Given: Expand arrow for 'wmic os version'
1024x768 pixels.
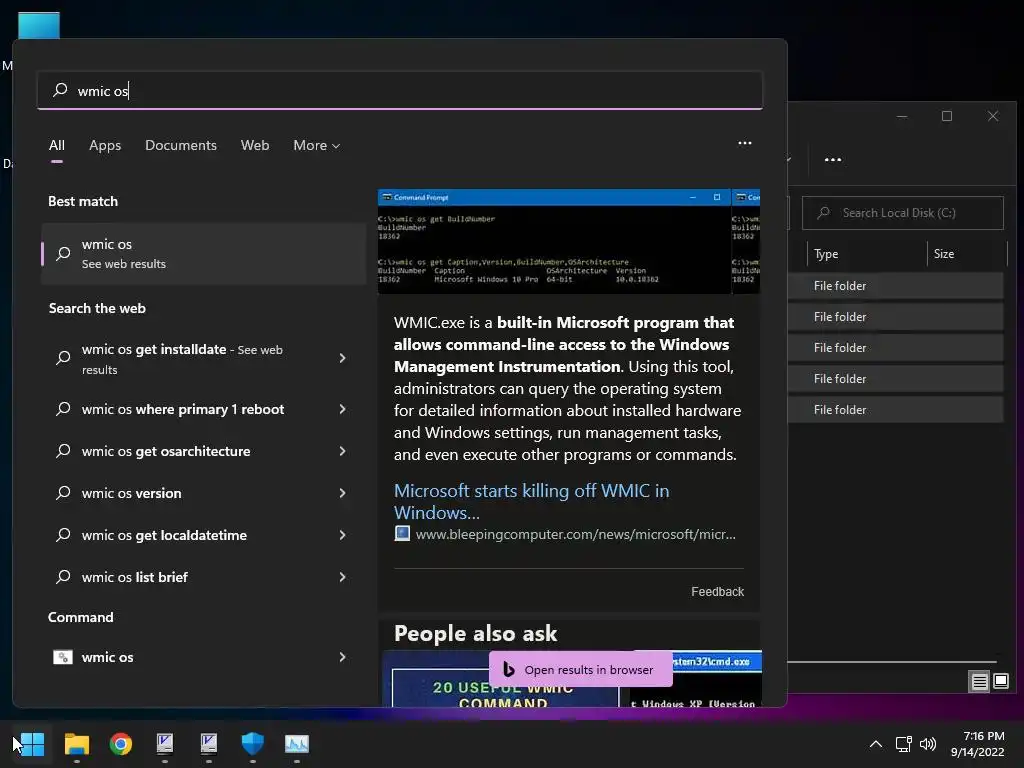Looking at the screenshot, I should pos(343,493).
